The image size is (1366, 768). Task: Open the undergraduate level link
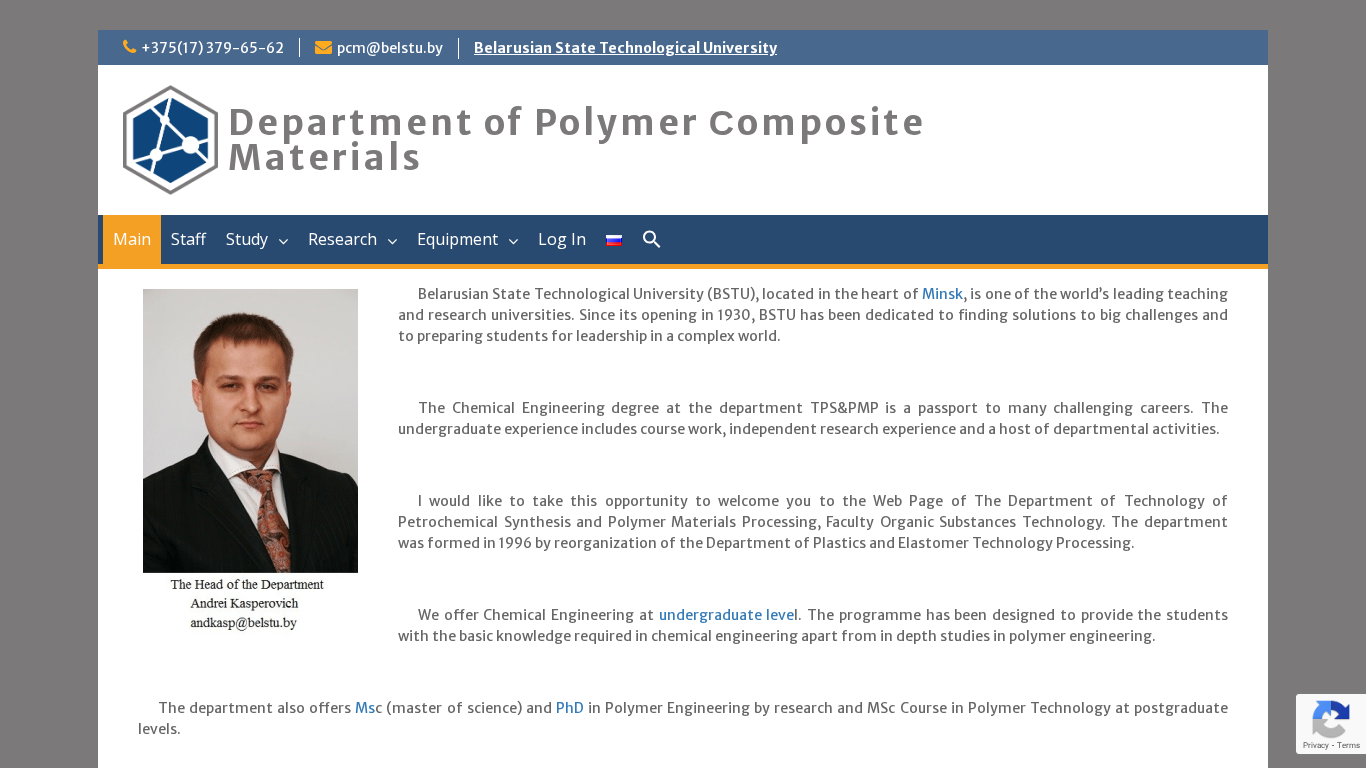point(728,615)
